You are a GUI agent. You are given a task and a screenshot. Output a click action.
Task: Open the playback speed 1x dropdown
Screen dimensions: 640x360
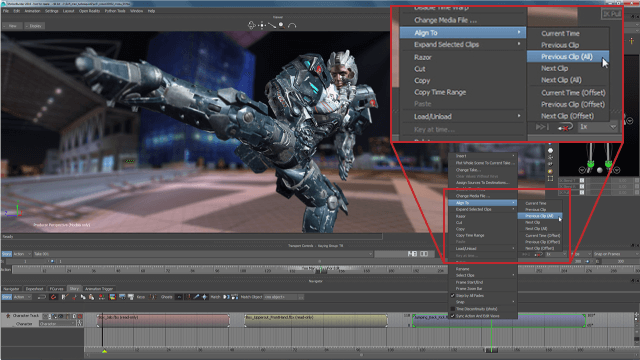point(557,254)
